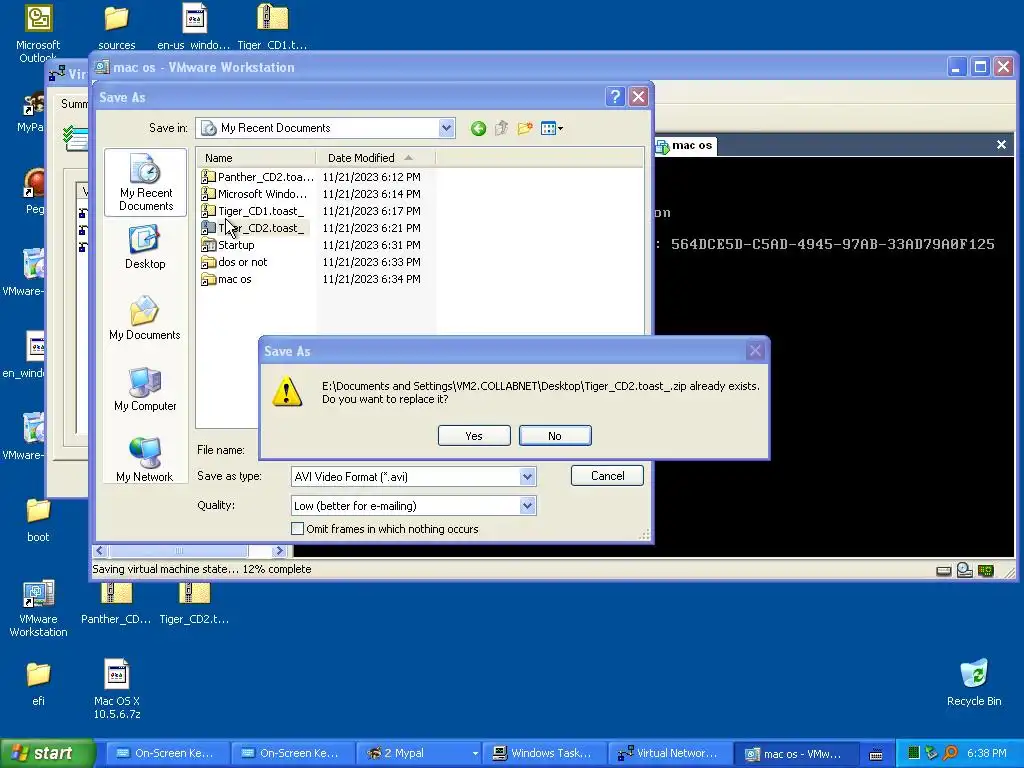This screenshot has width=1024, height=768.
Task: Open the Tiger_CD2.t... zip on desktop
Action: coord(194,603)
